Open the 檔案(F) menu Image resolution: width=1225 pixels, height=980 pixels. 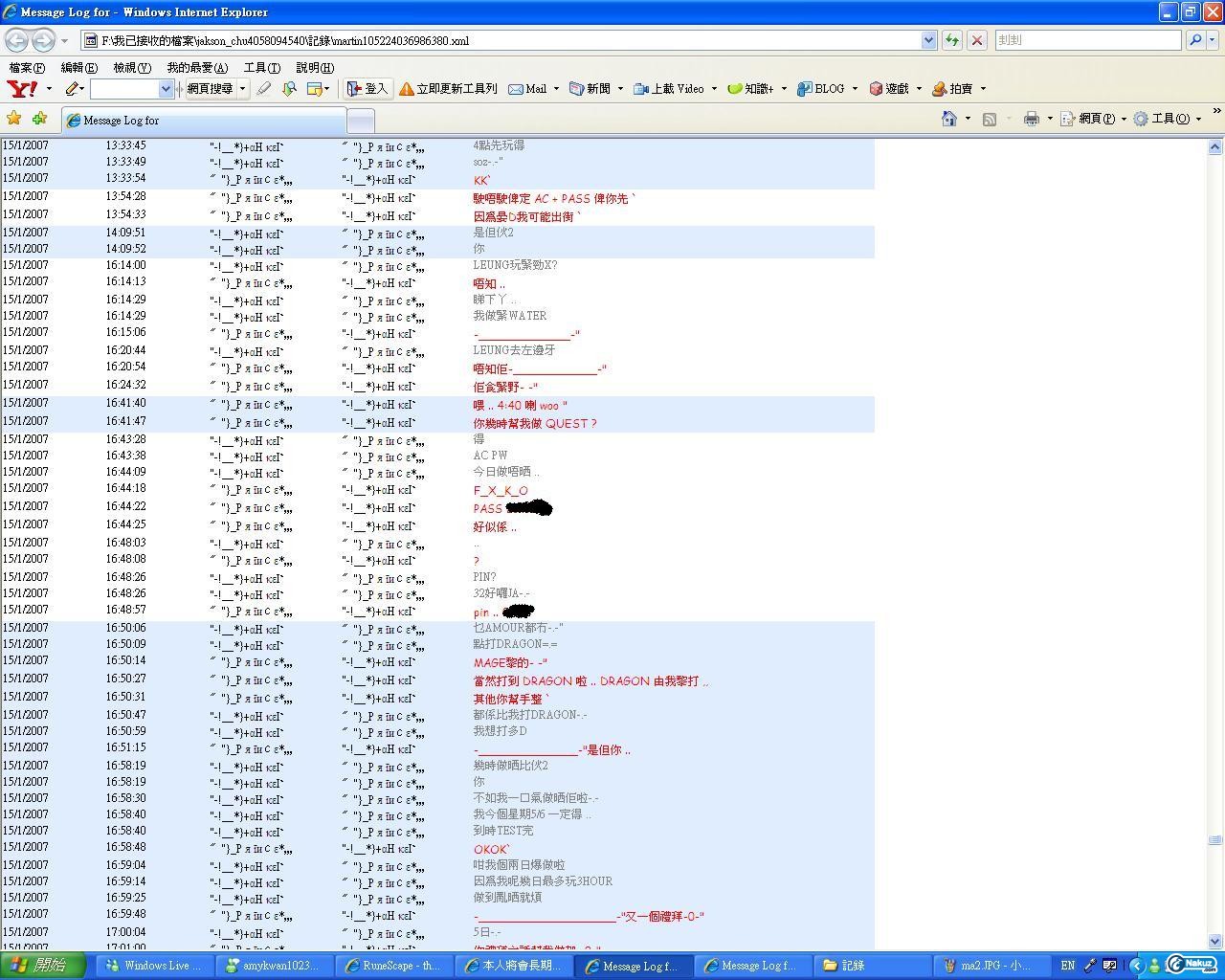(x=27, y=67)
